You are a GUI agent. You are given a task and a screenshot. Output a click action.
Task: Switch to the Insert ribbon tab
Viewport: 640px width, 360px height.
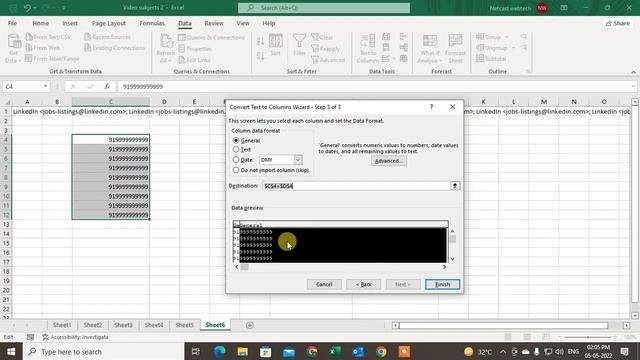pos(70,23)
